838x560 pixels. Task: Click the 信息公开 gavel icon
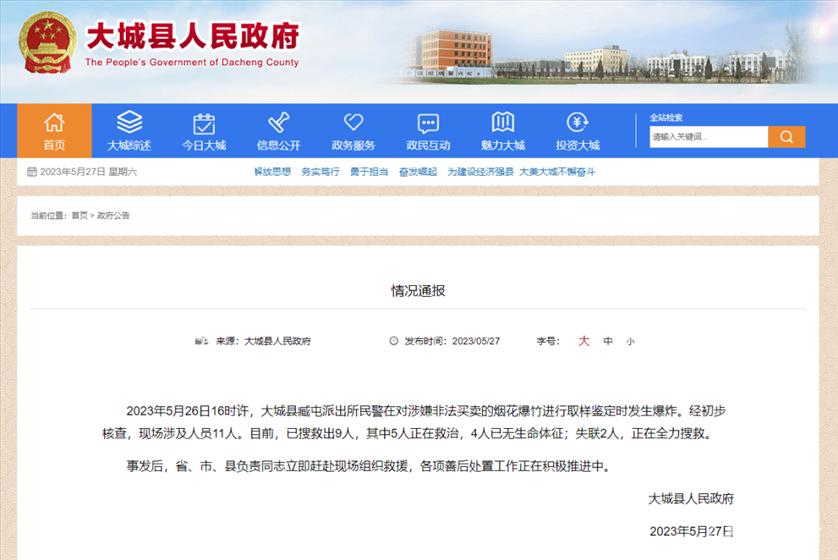(278, 122)
